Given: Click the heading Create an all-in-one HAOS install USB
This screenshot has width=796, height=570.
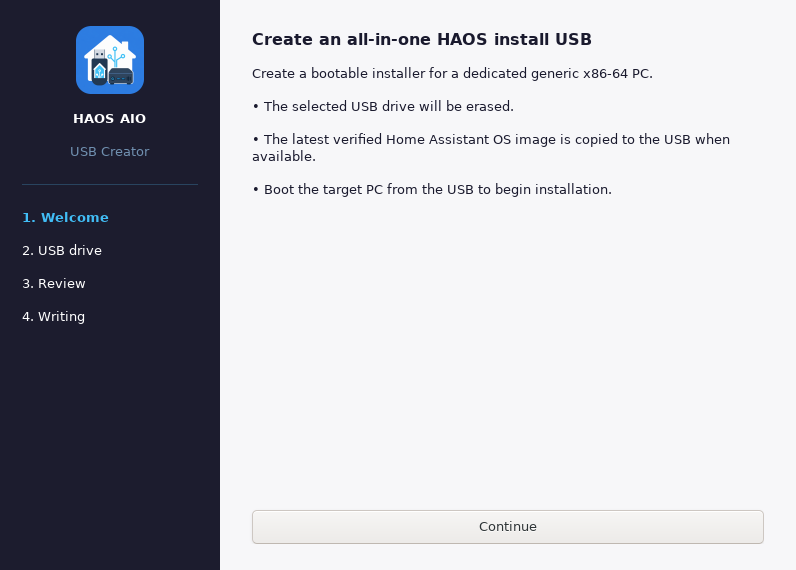Looking at the screenshot, I should pyautogui.click(x=422, y=40).
